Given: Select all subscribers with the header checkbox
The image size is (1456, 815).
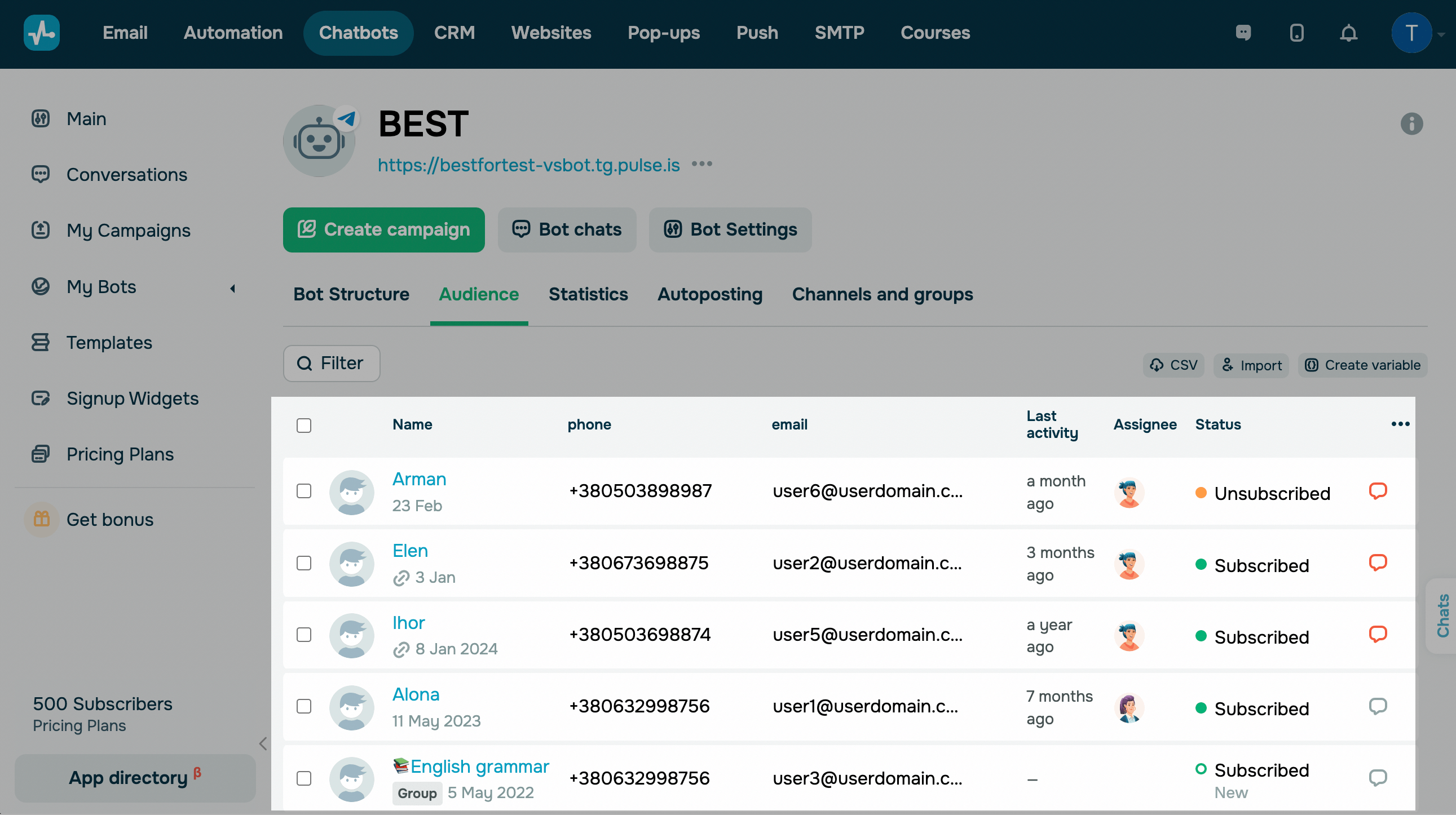Looking at the screenshot, I should pyautogui.click(x=303, y=426).
